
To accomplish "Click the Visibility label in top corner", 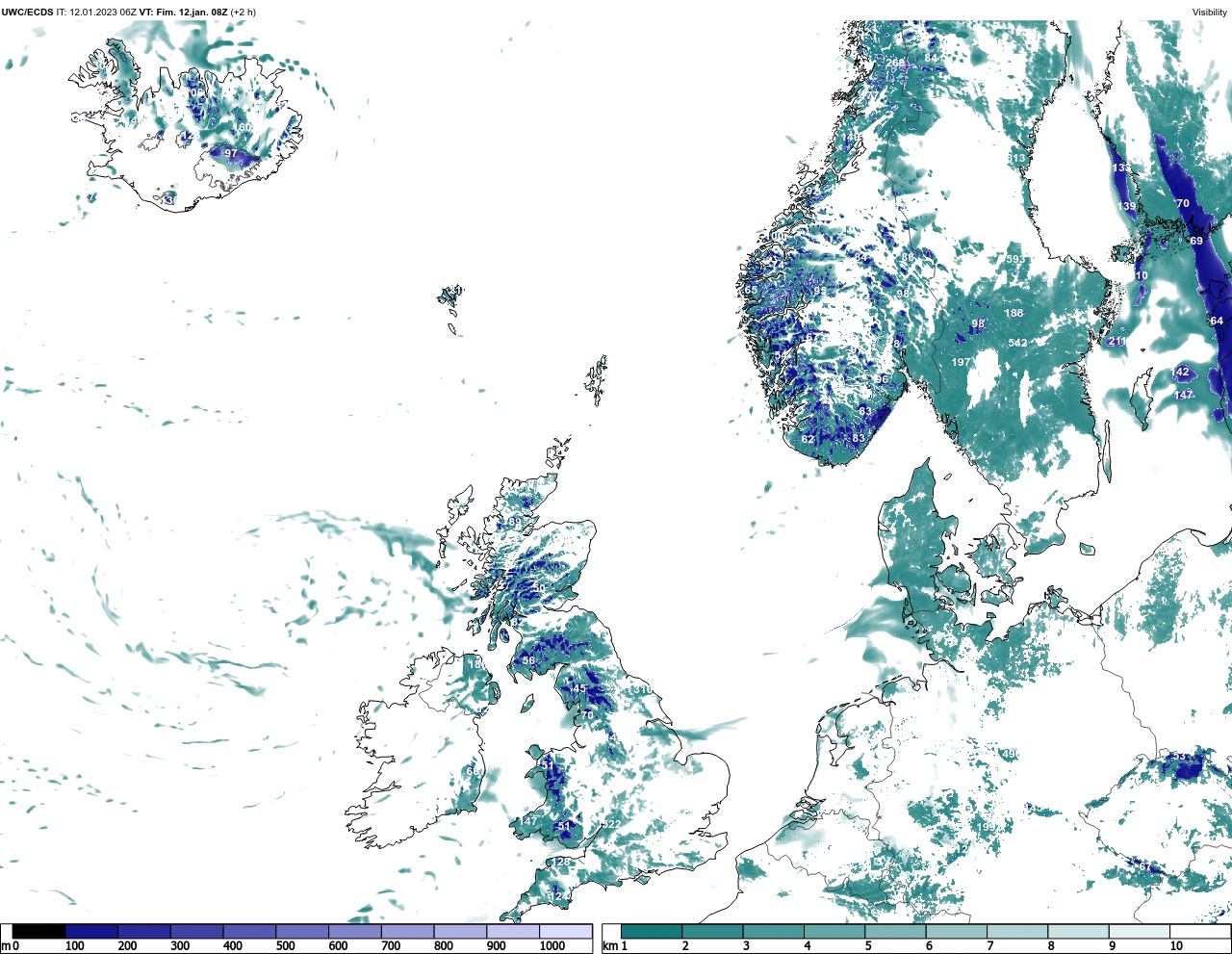I will (x=1210, y=13).
